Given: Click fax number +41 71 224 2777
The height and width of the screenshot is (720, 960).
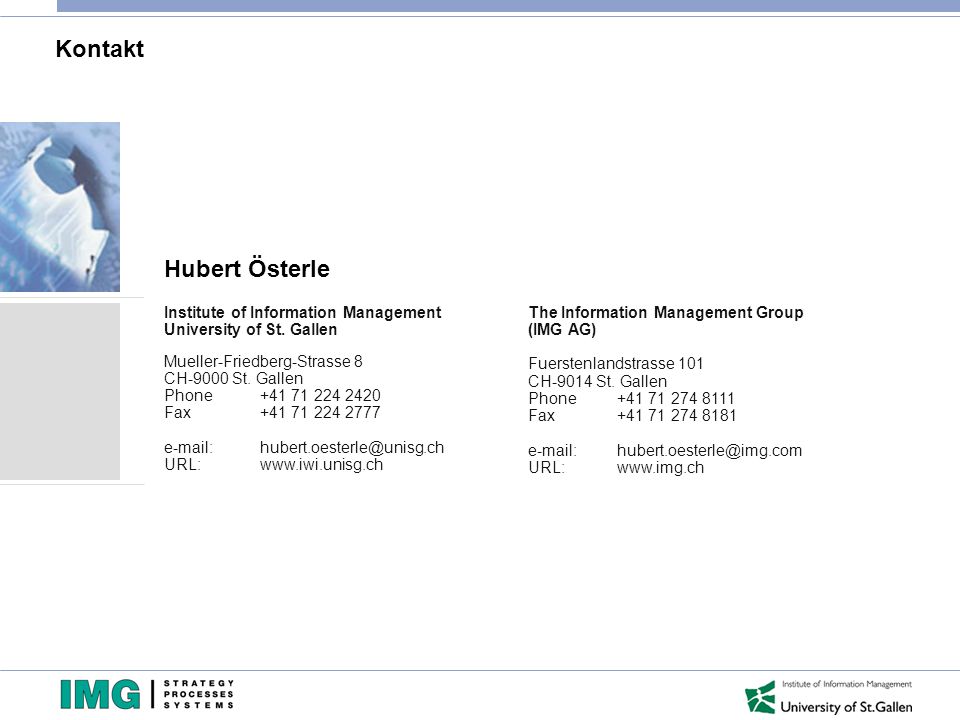Looking at the screenshot, I should point(320,413).
